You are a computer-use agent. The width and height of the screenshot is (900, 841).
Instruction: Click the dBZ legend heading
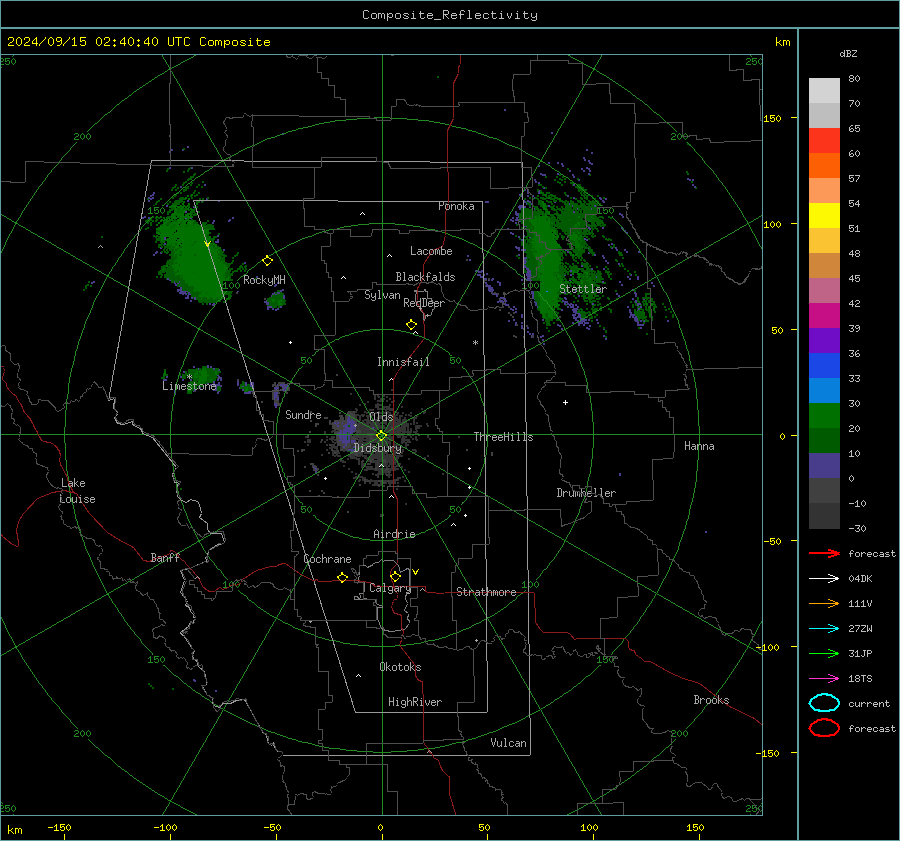click(x=848, y=53)
